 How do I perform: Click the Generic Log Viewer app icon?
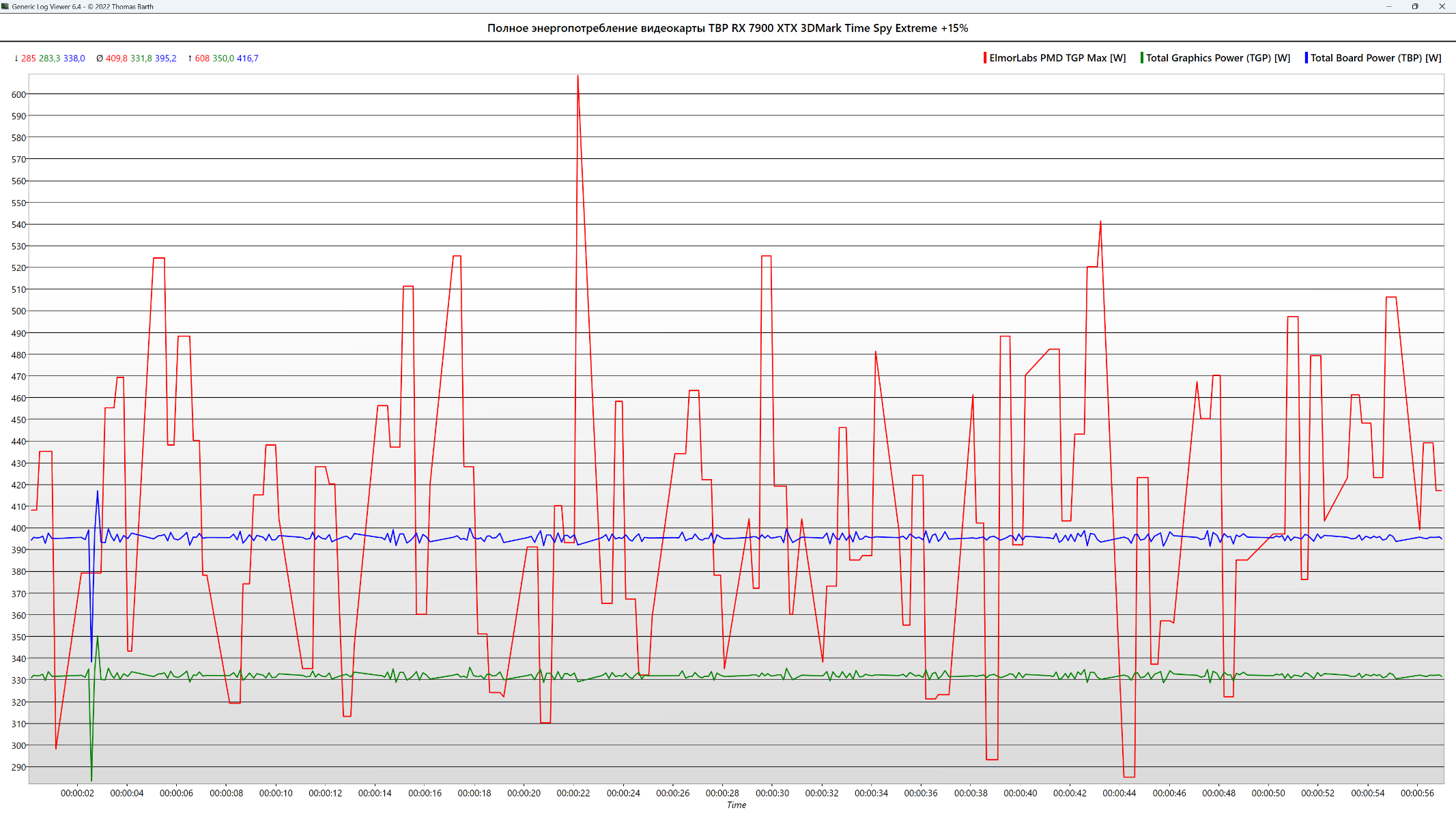[x=5, y=6]
